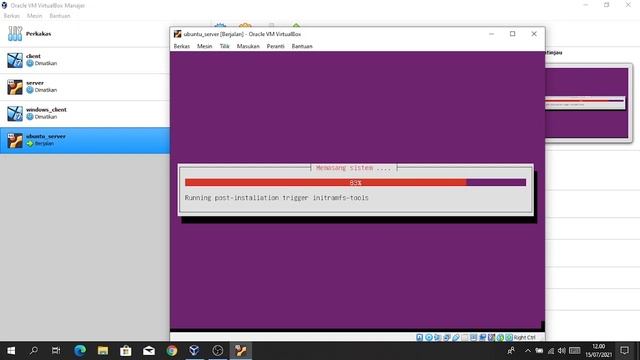Open the audio indicator in the VM status bar

tap(438, 338)
